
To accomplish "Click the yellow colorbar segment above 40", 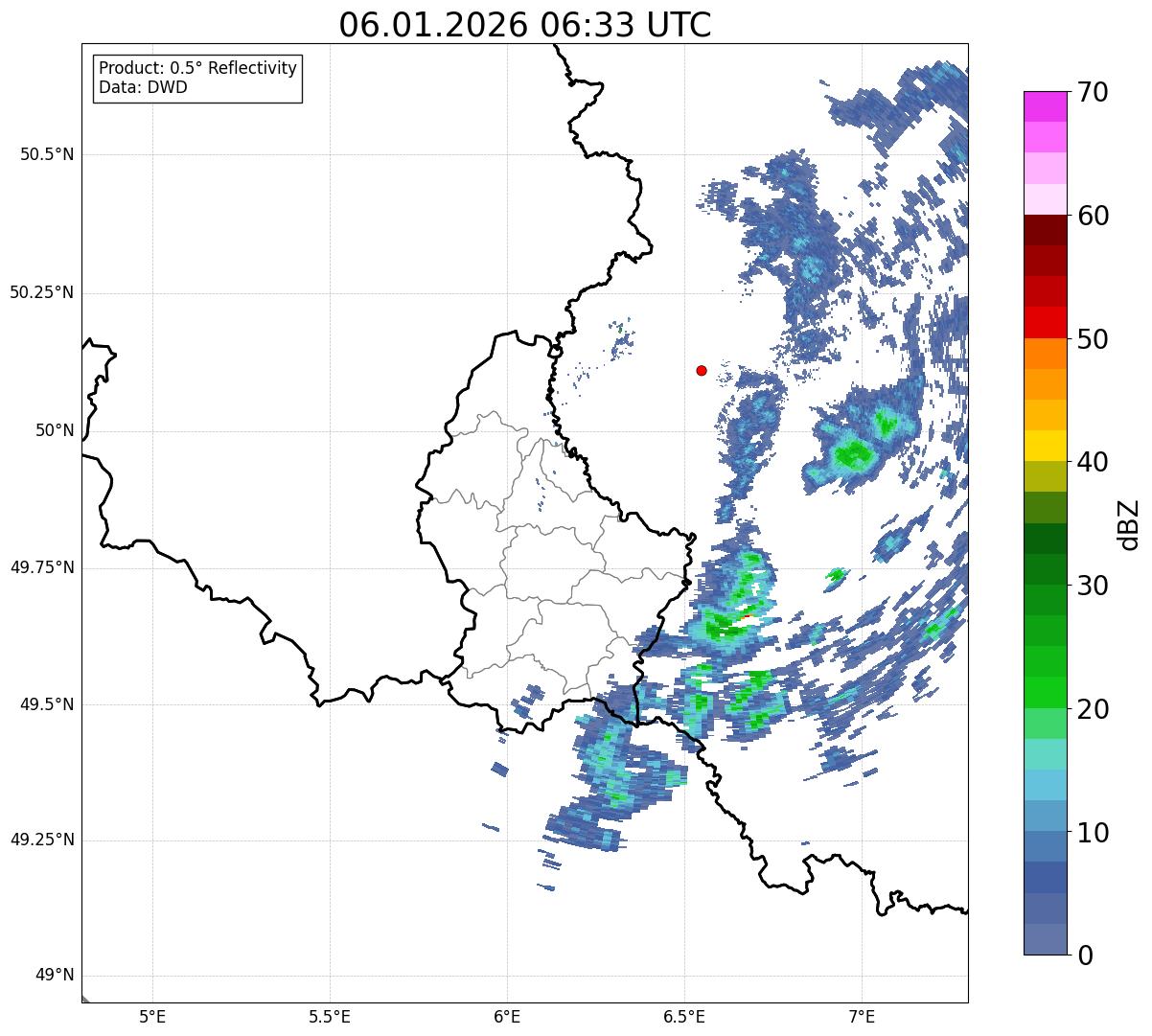I will pyautogui.click(x=1045, y=446).
